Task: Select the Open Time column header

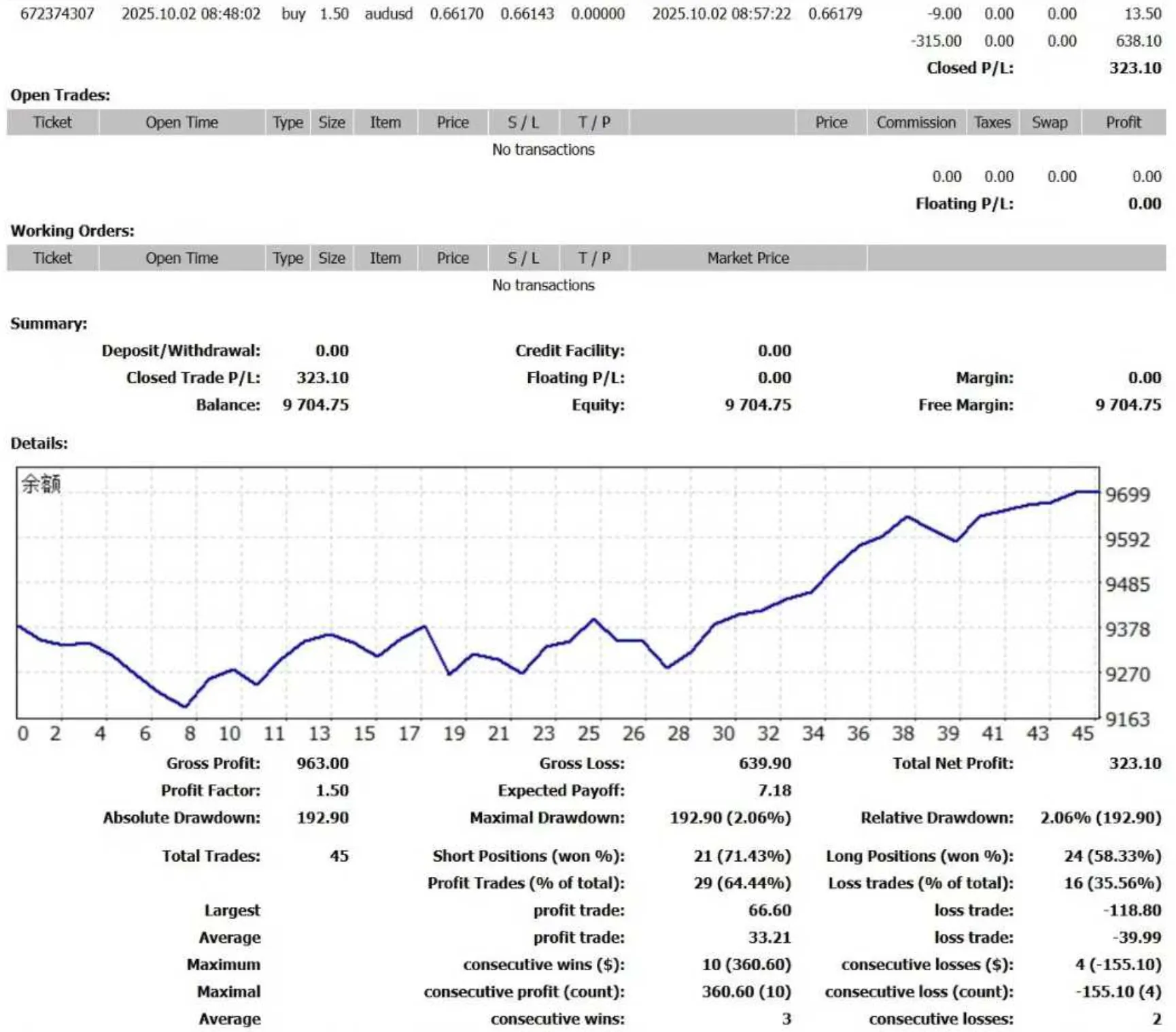Action: [181, 122]
